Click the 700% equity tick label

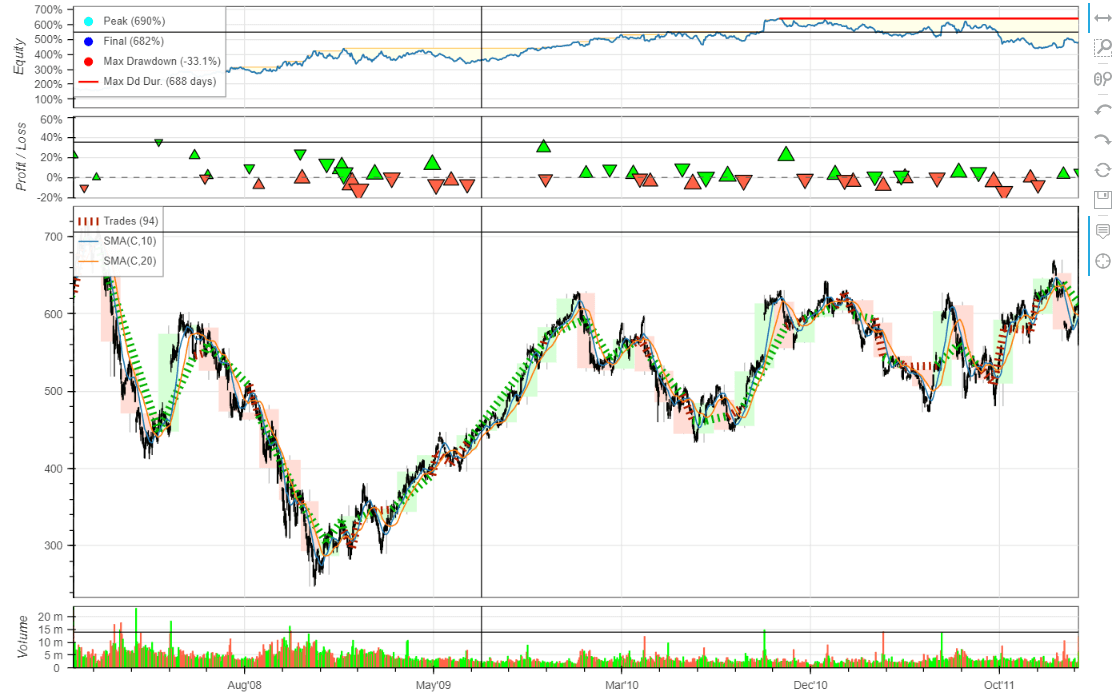point(48,10)
